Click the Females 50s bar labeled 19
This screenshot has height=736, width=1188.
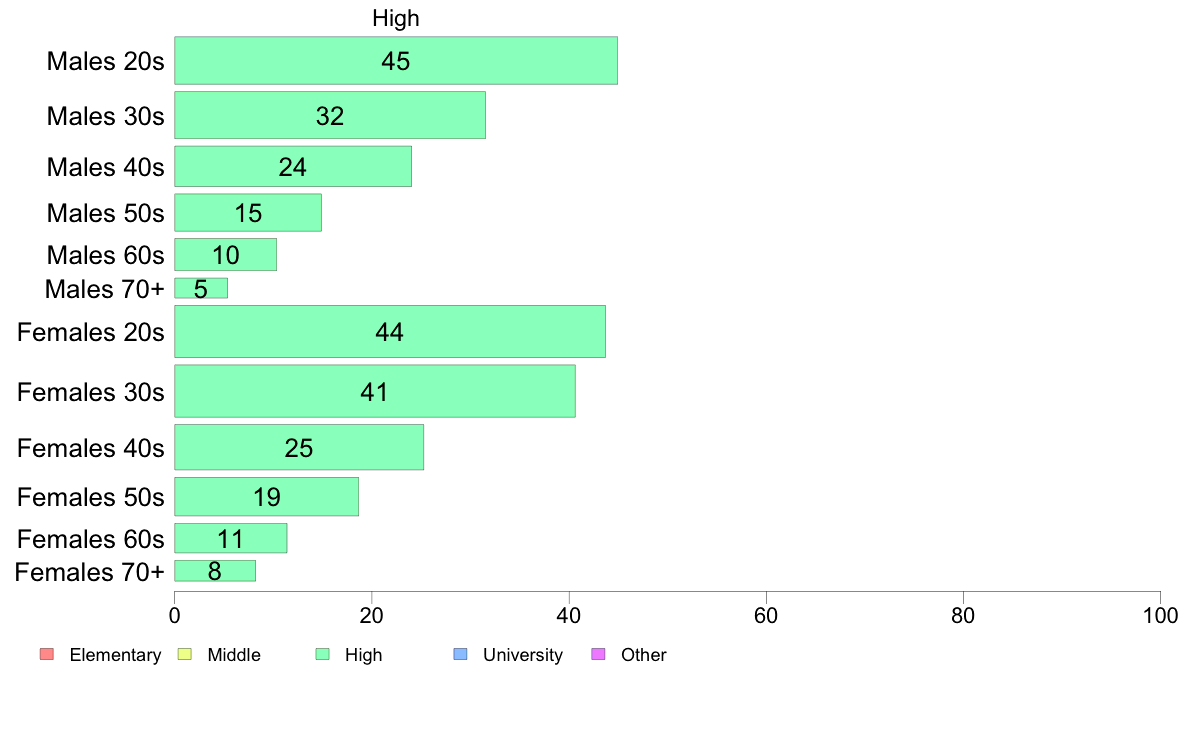pos(267,496)
